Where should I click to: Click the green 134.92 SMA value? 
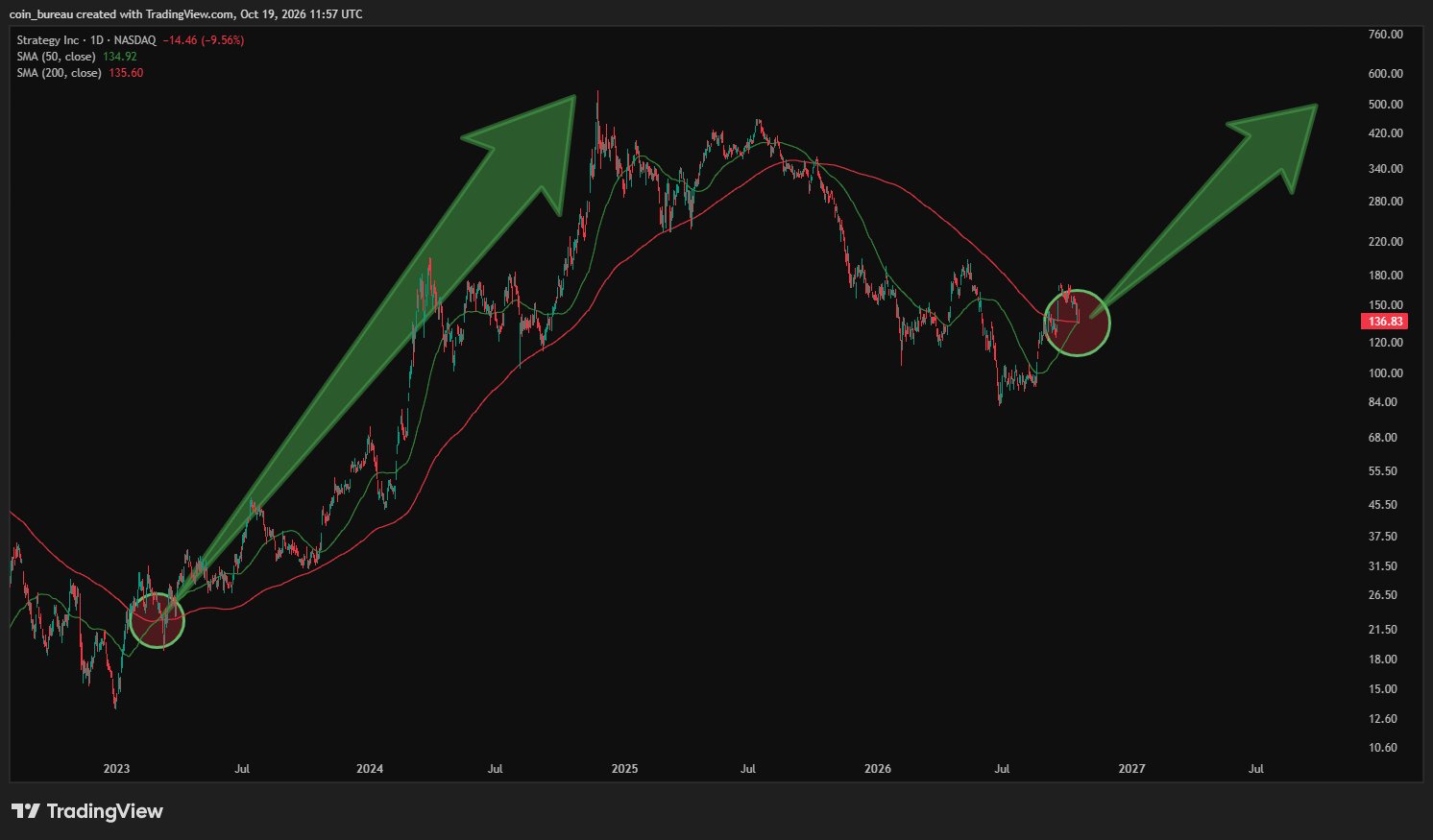pyautogui.click(x=120, y=57)
